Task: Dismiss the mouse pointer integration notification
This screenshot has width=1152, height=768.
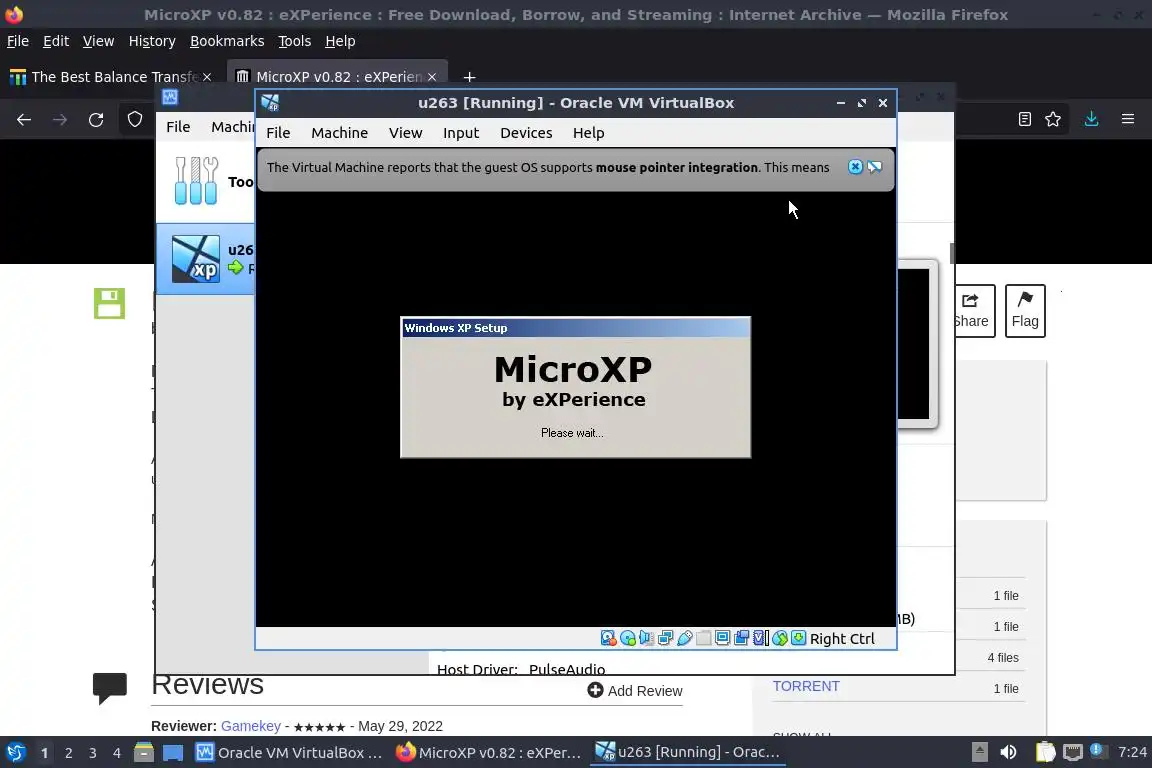Action: (855, 167)
